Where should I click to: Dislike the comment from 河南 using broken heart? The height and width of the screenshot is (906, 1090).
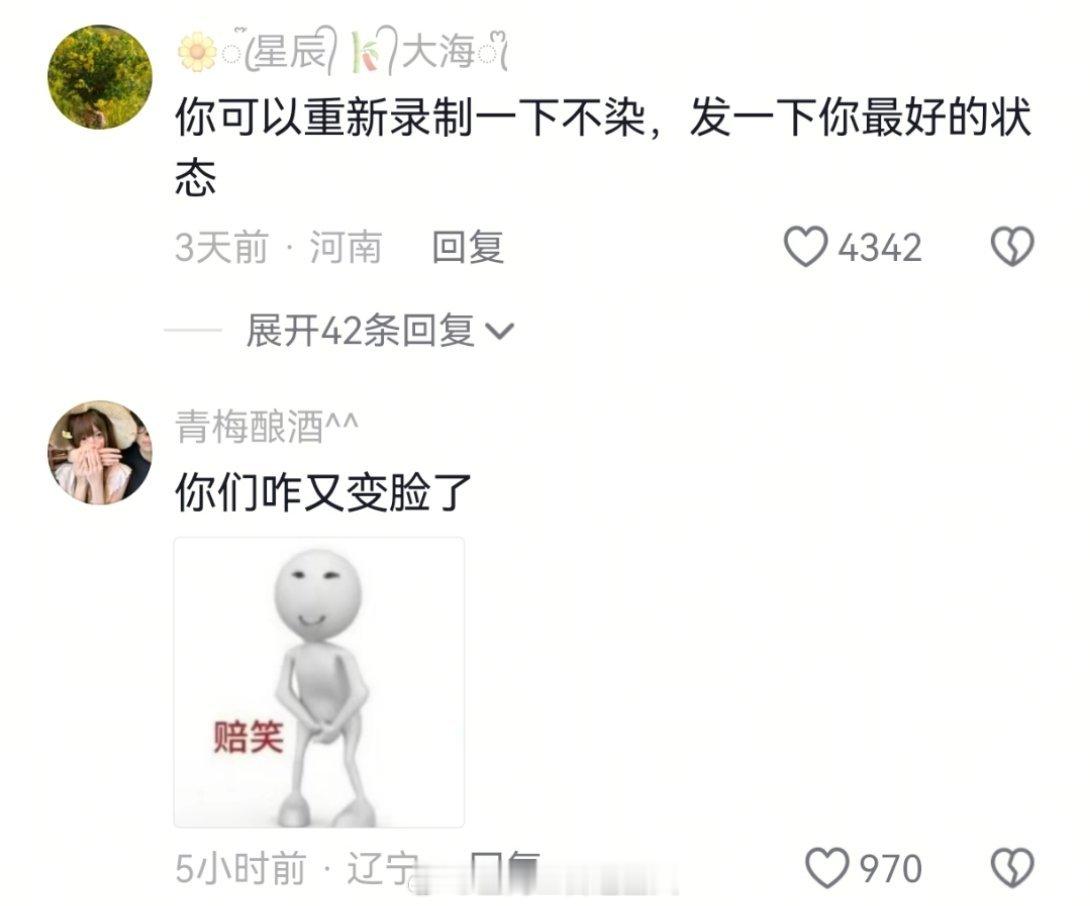point(1012,247)
